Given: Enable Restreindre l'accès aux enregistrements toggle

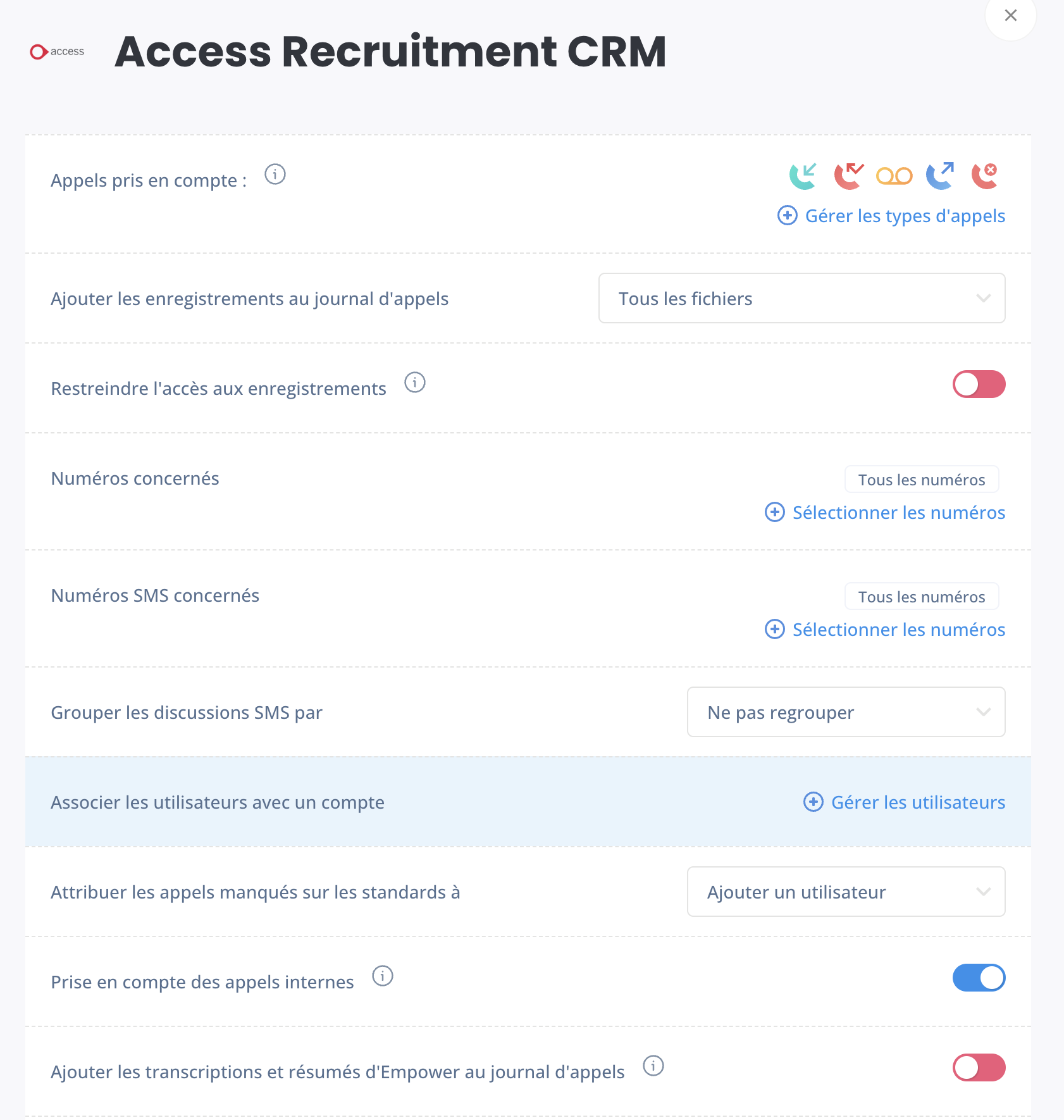Looking at the screenshot, I should pyautogui.click(x=979, y=384).
